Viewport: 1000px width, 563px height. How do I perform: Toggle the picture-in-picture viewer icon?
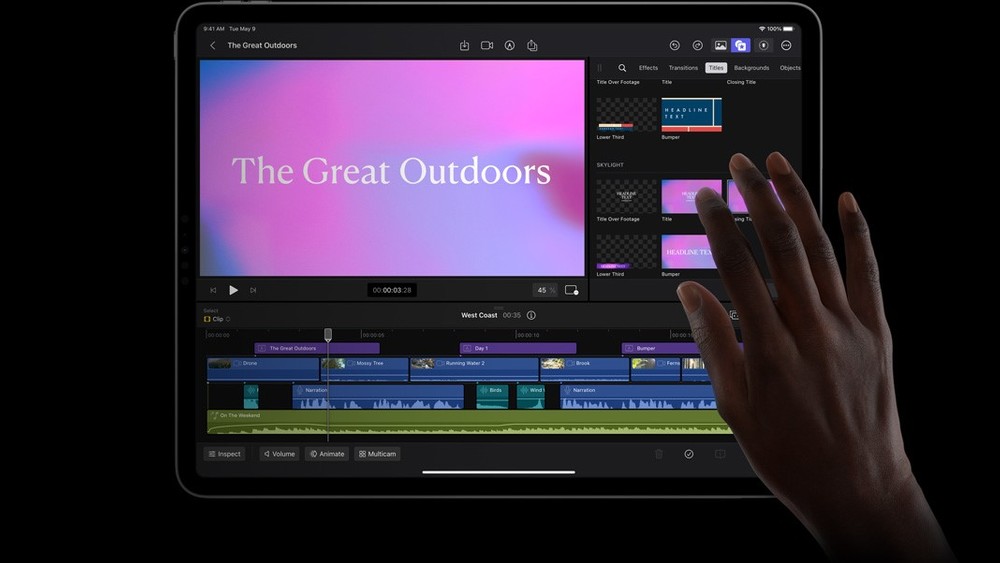point(571,290)
